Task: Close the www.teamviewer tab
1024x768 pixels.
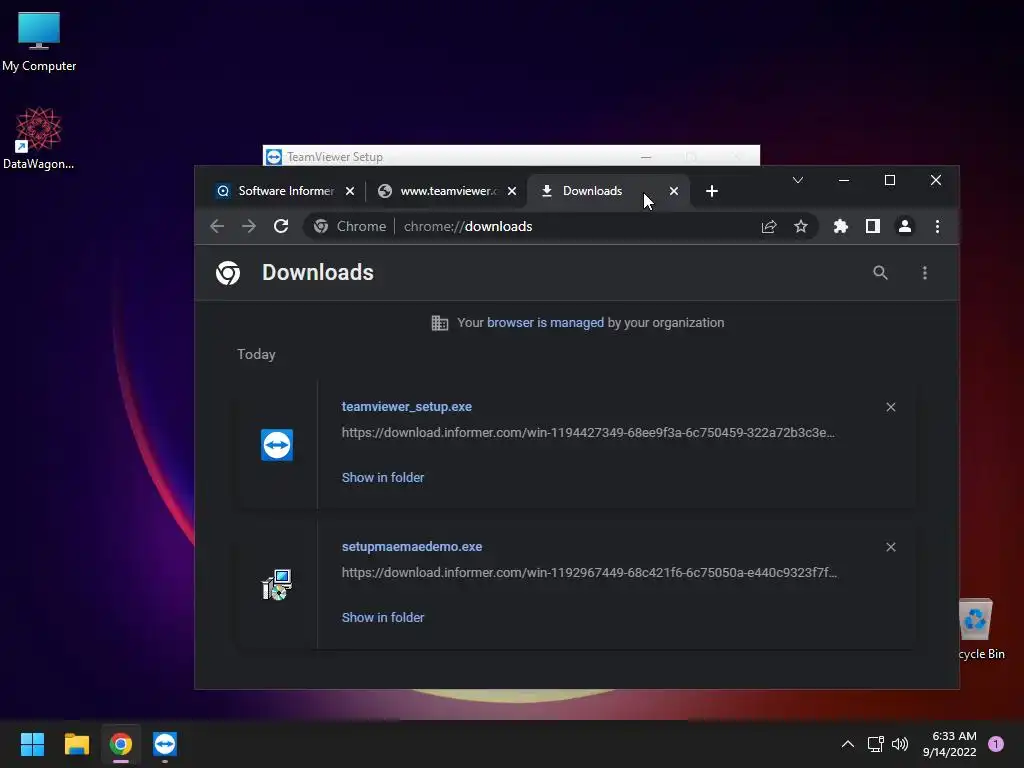Action: tap(512, 191)
